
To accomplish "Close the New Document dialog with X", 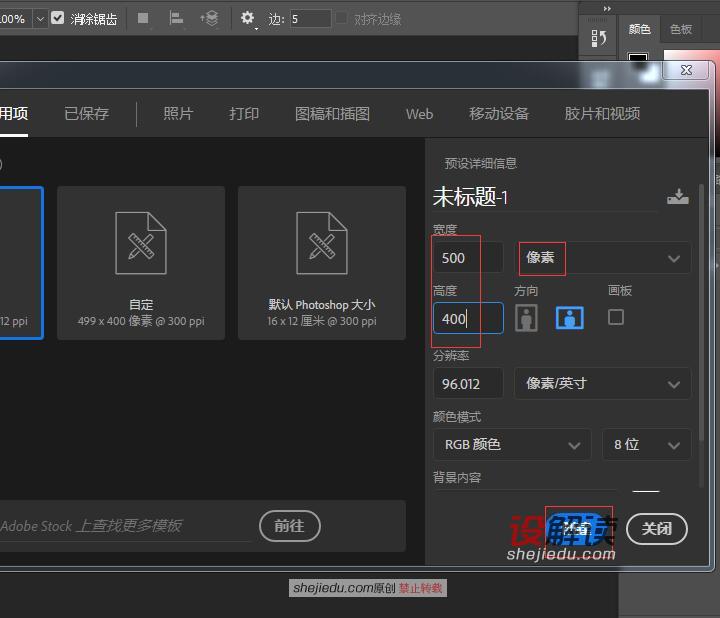I will click(686, 70).
